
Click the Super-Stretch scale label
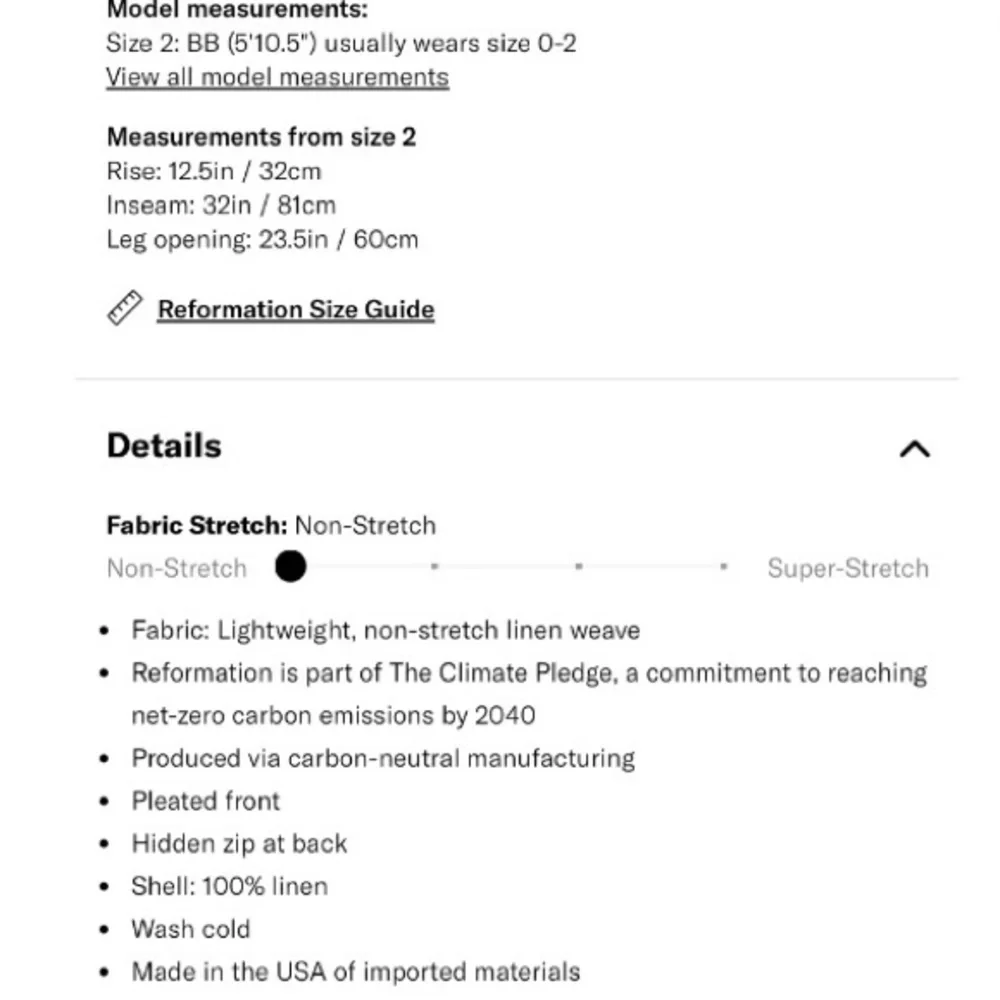(x=848, y=568)
